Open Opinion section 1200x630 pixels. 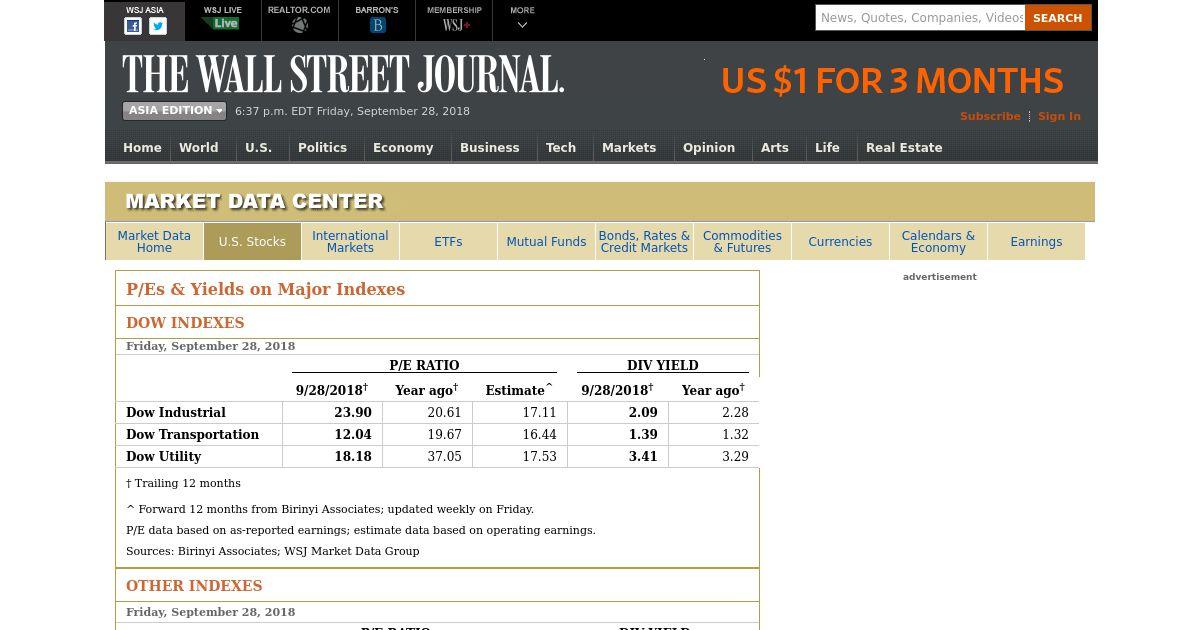[x=709, y=147]
